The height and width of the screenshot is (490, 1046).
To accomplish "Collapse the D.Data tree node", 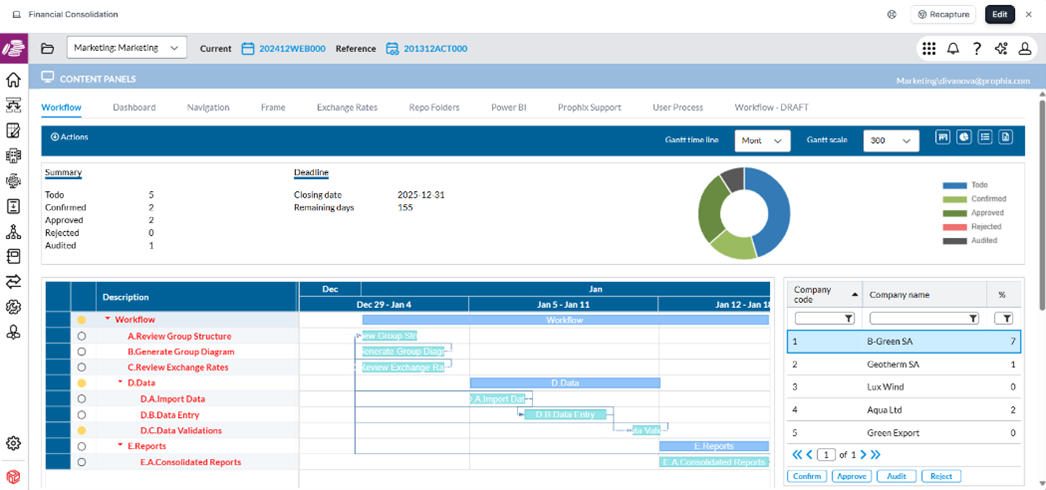I will point(121,383).
